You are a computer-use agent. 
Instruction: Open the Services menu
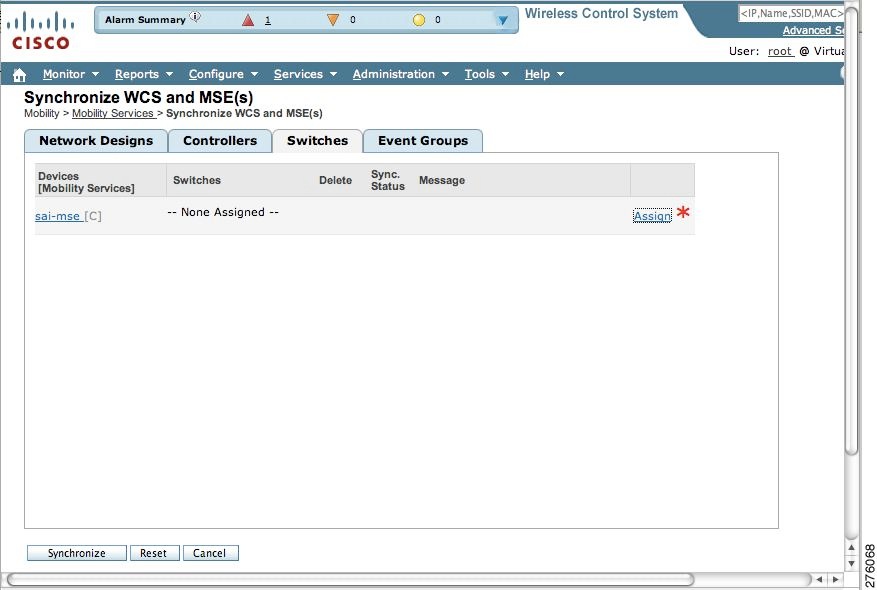305,74
